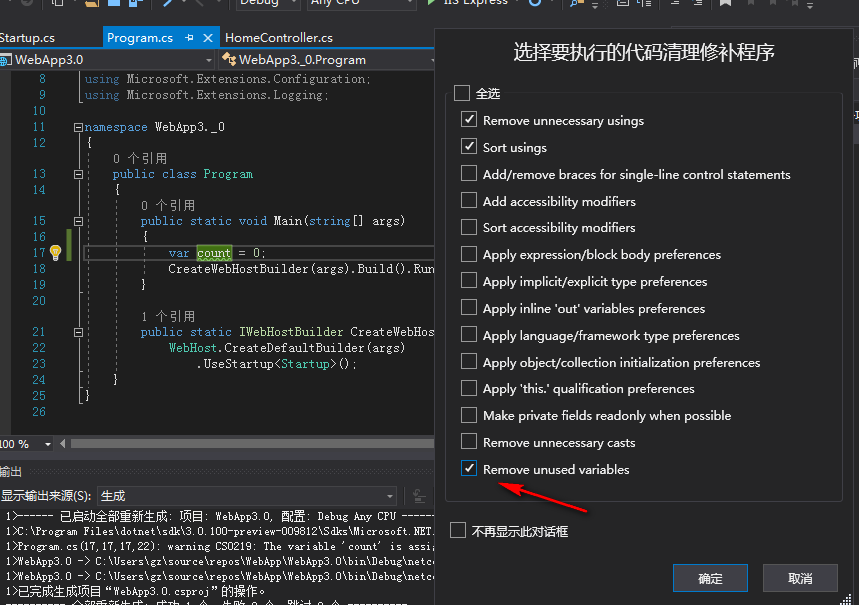The height and width of the screenshot is (605, 859).
Task: Click 'using Microsoft.Extensions.Logging;' on line 9
Action: pos(207,95)
